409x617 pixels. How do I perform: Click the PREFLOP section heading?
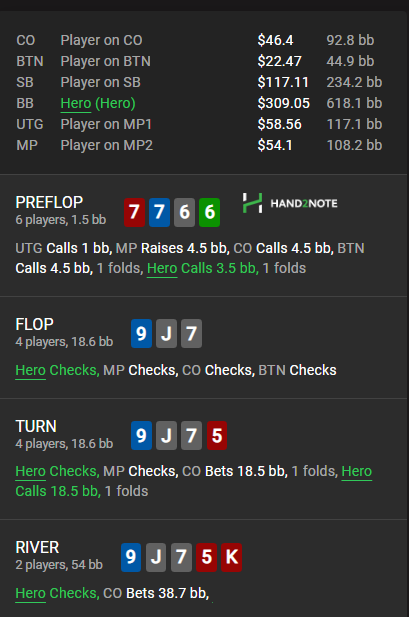[49, 202]
